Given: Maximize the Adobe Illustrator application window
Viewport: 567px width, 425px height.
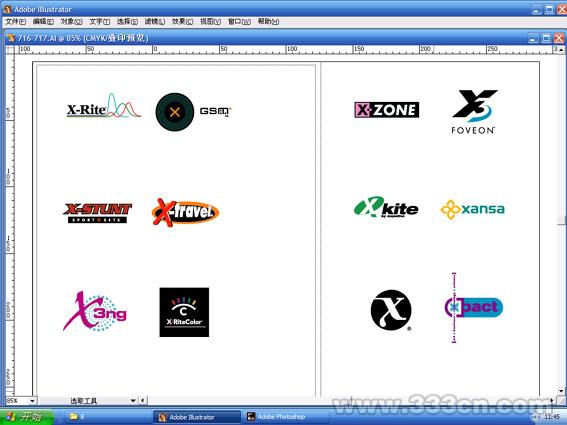Looking at the screenshot, I should [x=550, y=9].
